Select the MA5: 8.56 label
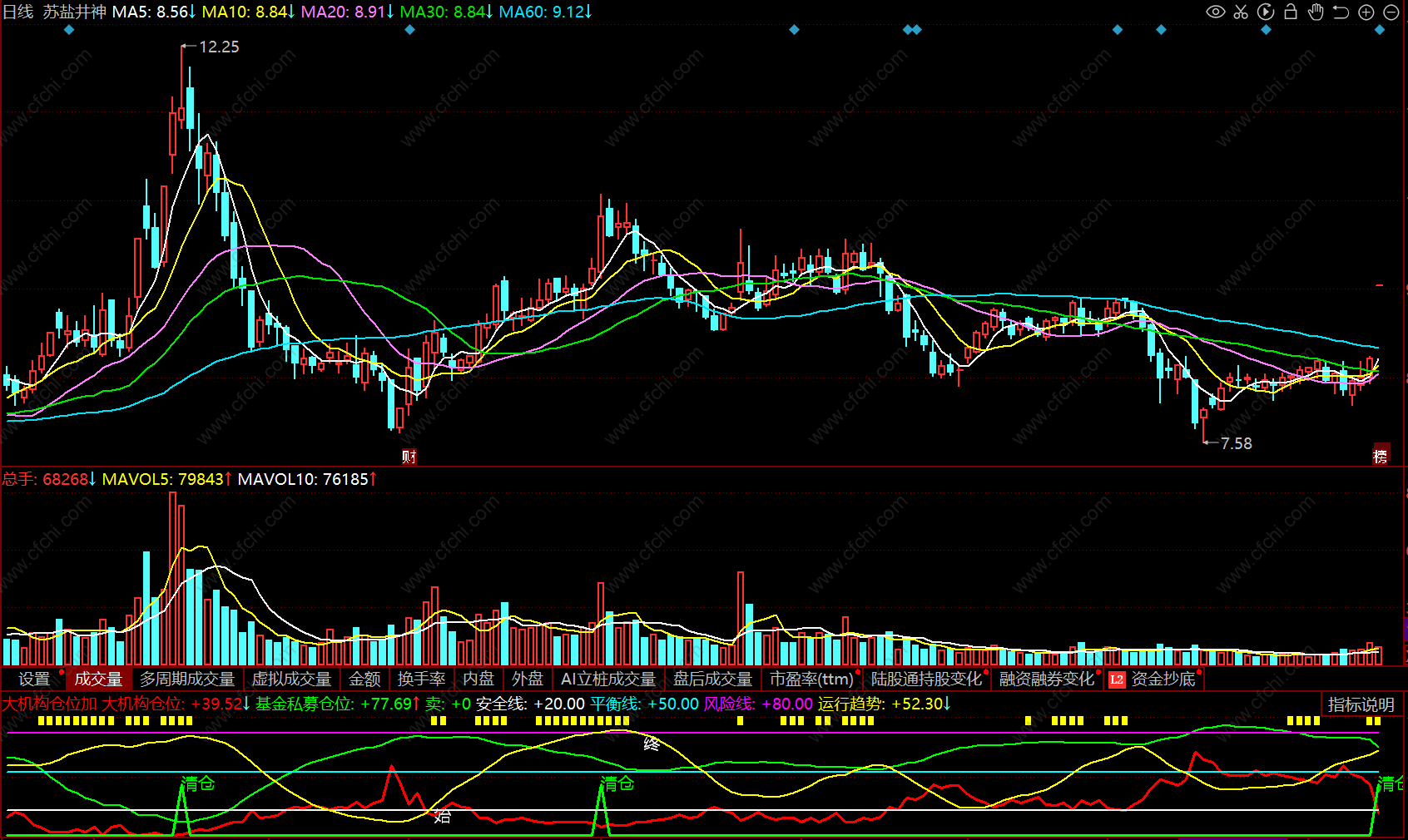 tap(154, 12)
